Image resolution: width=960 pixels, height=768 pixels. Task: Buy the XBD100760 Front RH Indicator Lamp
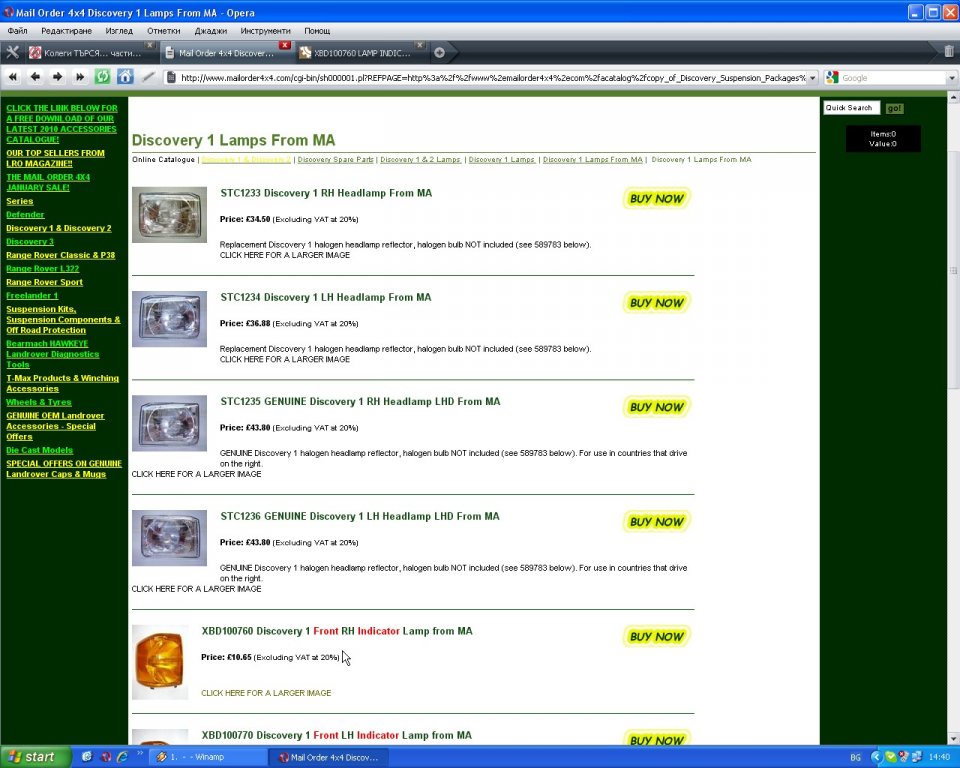point(656,636)
